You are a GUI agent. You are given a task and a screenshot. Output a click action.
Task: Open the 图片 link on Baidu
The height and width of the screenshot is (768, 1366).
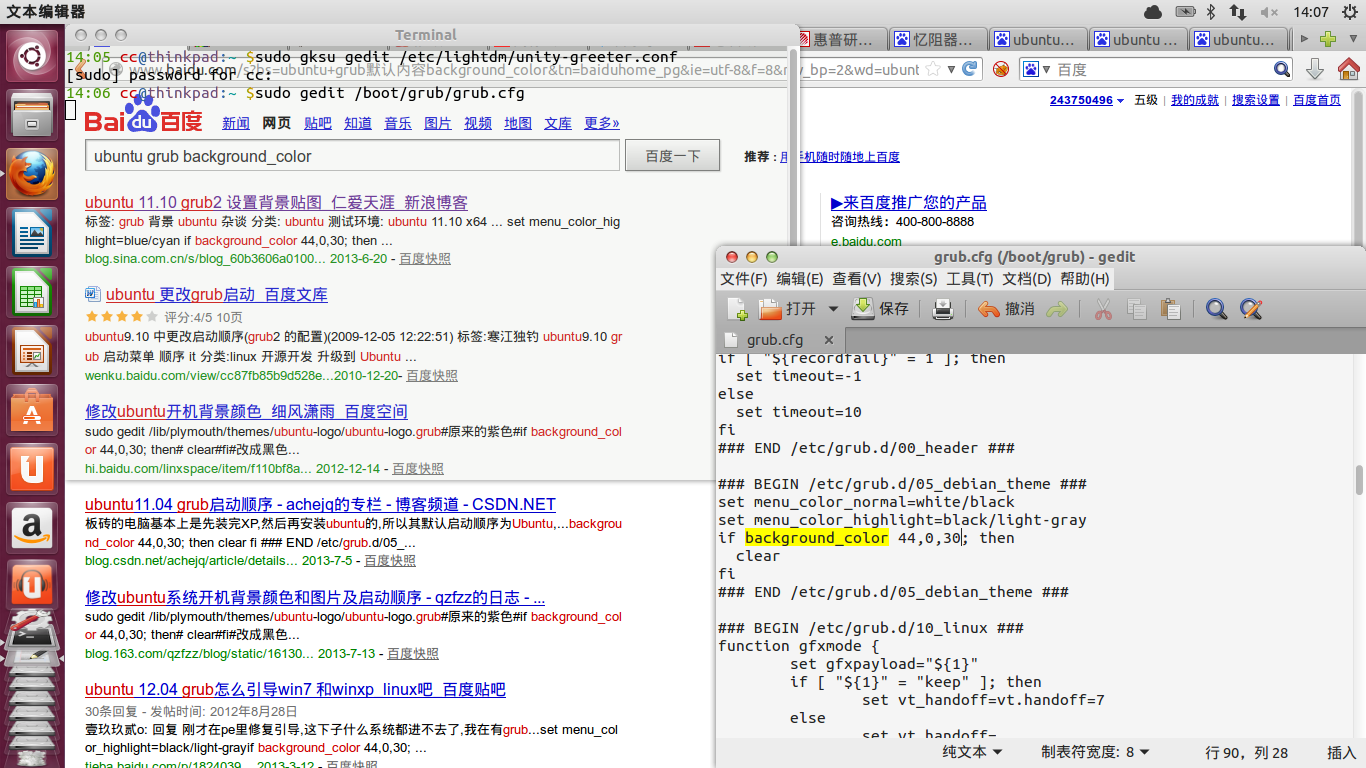(438, 123)
